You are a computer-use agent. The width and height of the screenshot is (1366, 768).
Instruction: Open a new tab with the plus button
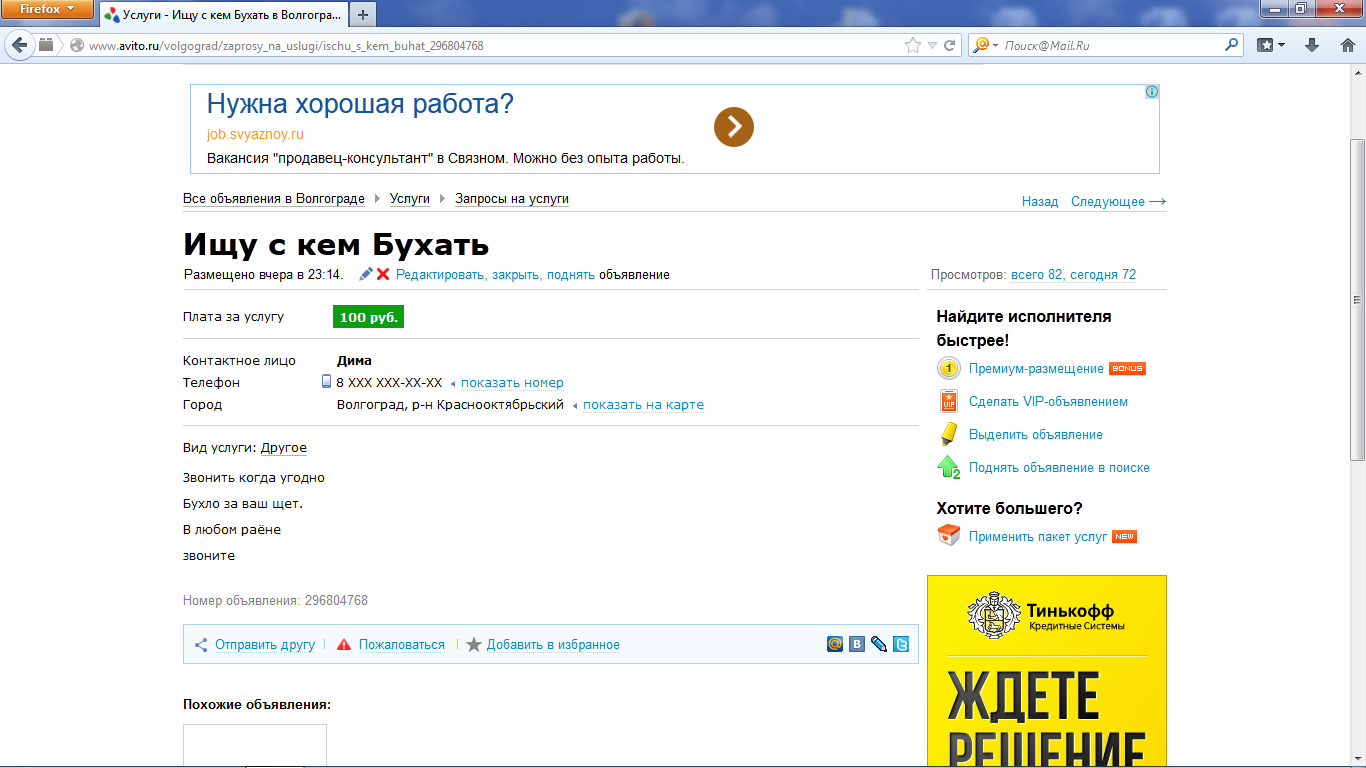click(x=362, y=14)
